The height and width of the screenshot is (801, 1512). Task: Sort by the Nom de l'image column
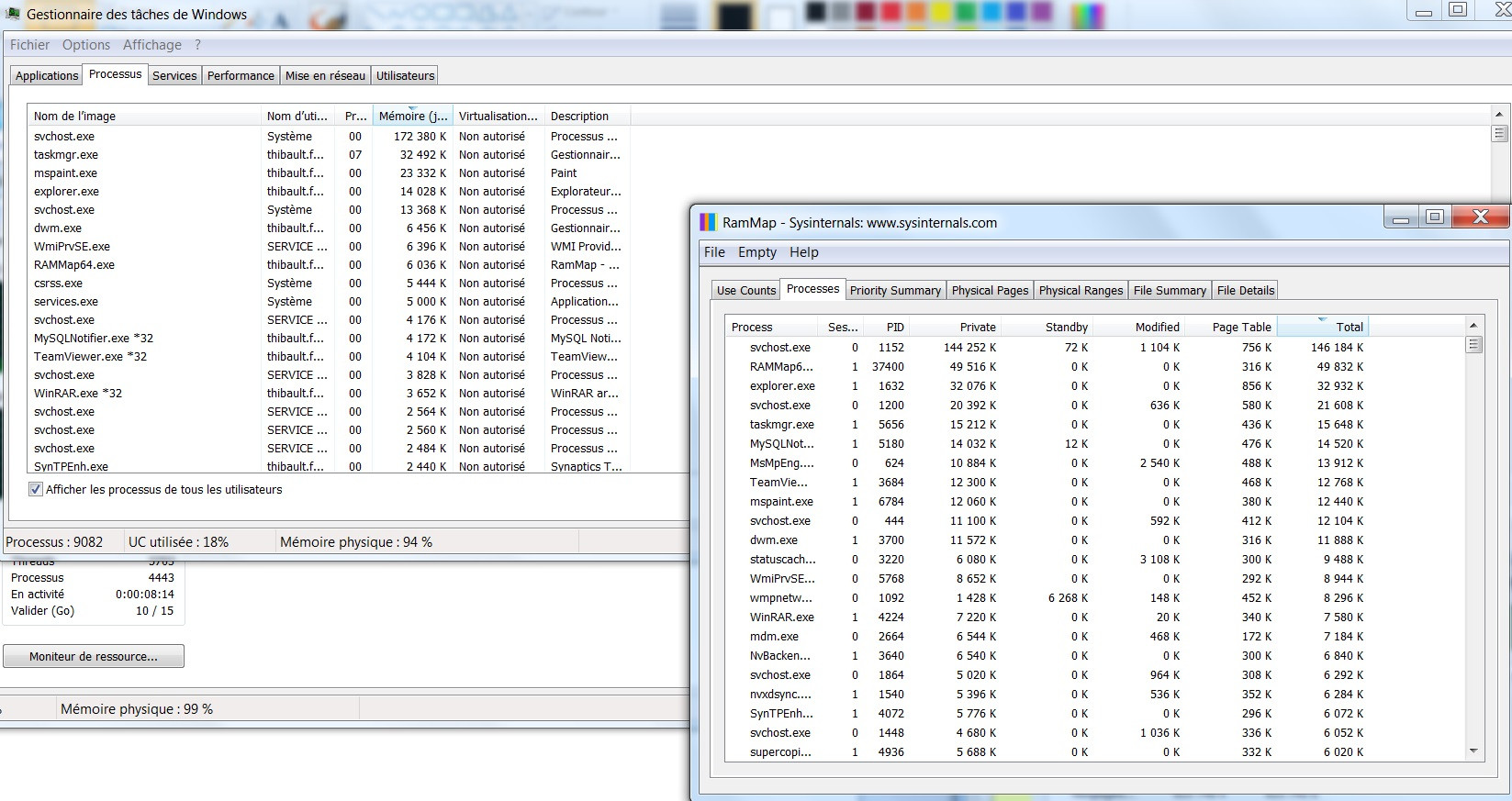[145, 117]
